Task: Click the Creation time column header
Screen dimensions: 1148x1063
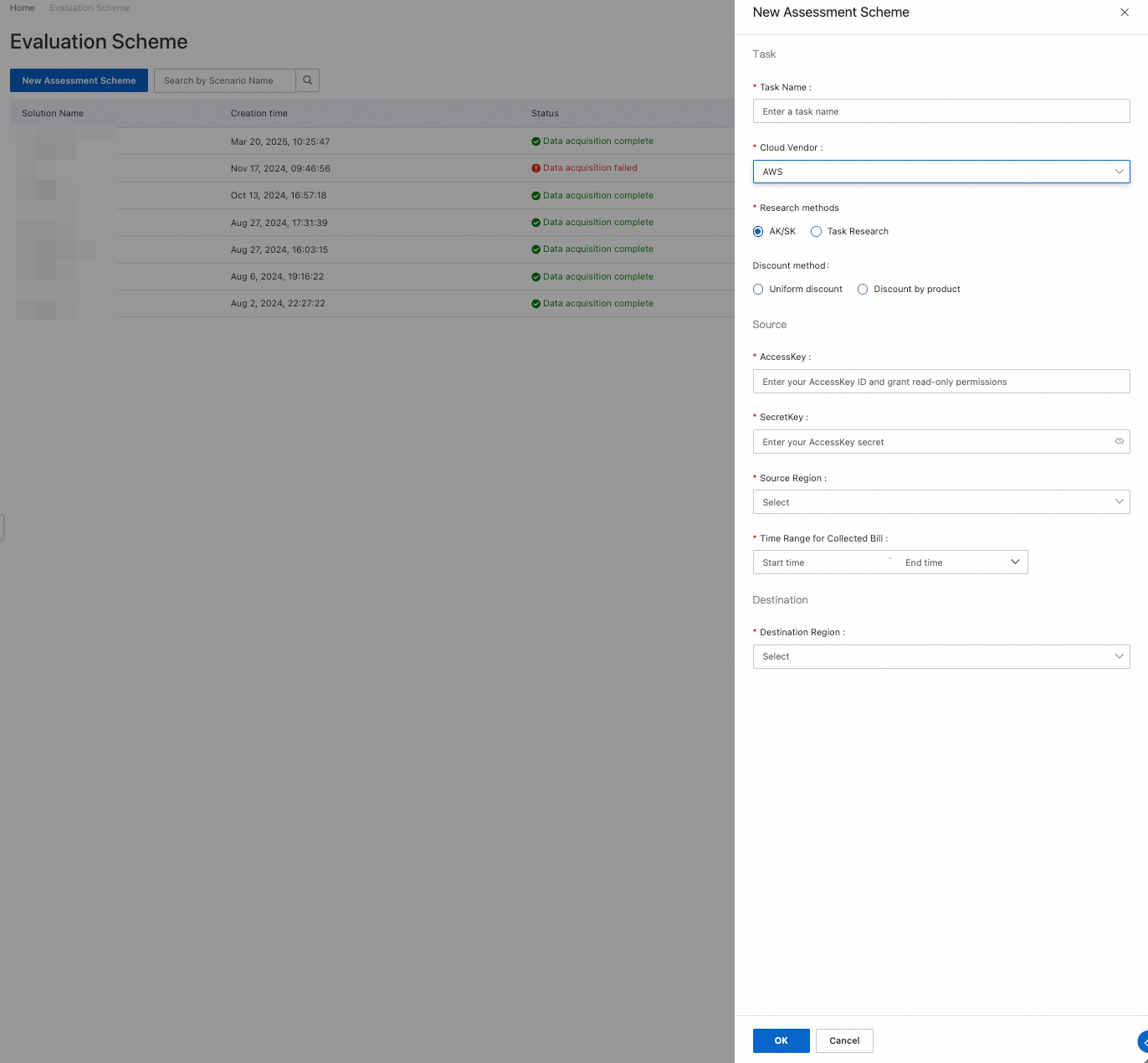Action: click(259, 114)
